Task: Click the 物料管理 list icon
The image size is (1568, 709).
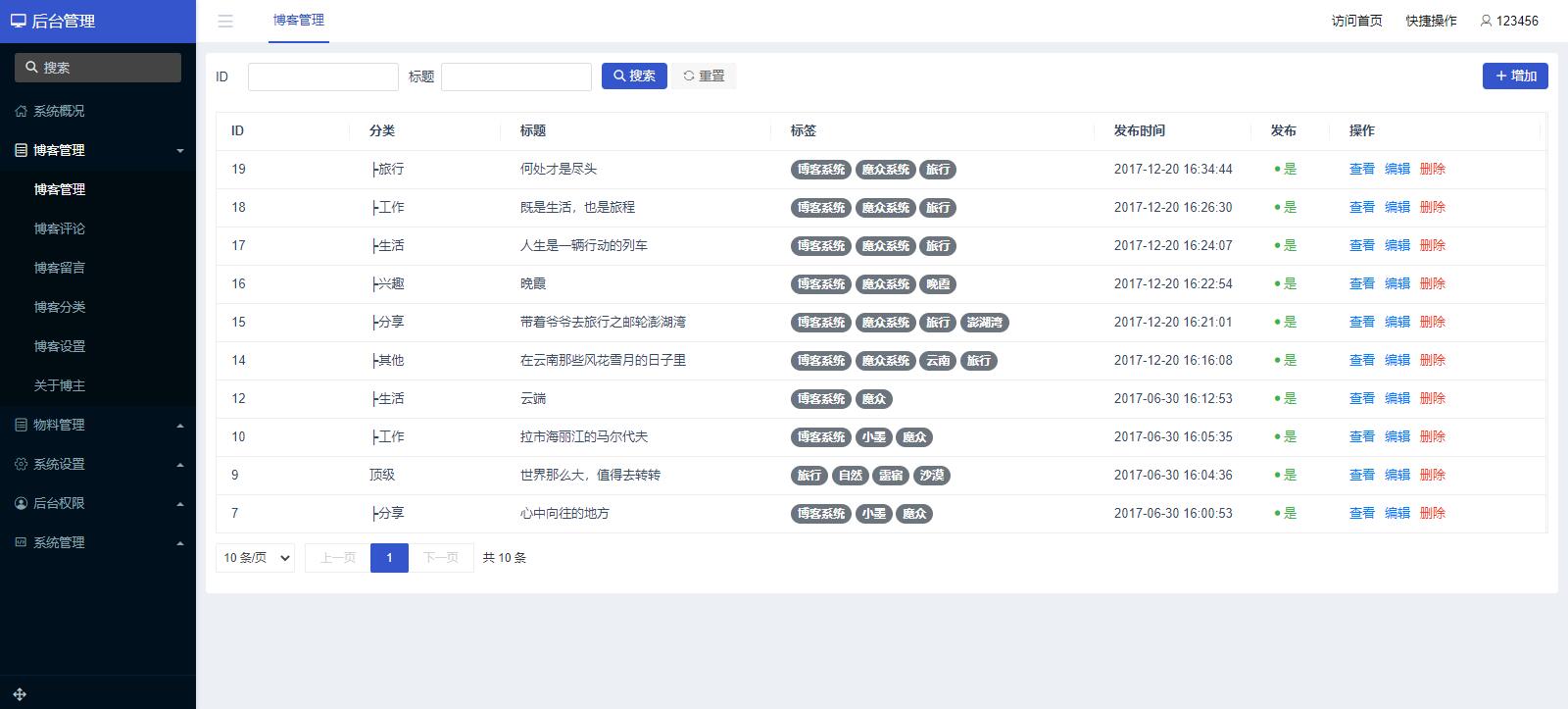Action: point(21,425)
